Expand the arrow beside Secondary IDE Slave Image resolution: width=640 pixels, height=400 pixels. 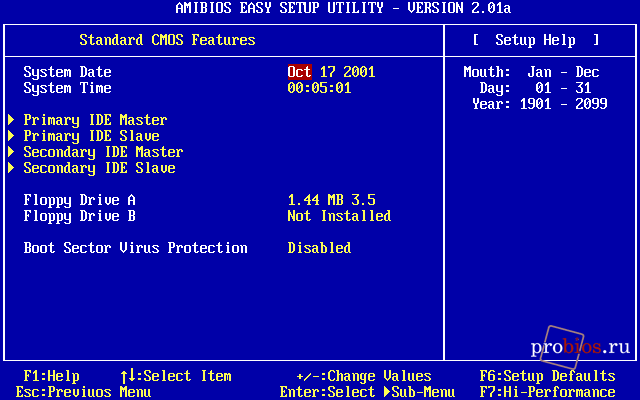tap(11, 168)
